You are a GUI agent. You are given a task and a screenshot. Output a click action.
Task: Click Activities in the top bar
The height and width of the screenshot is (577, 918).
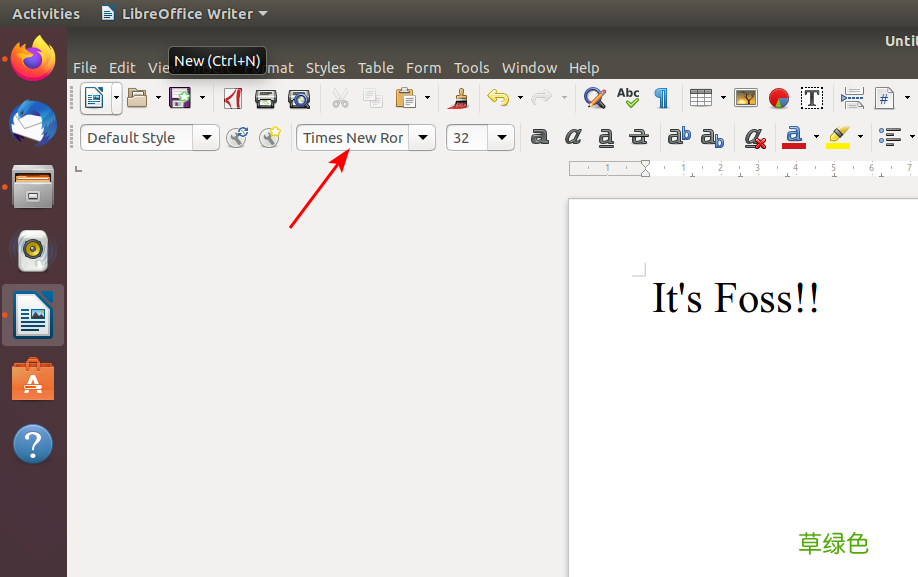(x=46, y=14)
